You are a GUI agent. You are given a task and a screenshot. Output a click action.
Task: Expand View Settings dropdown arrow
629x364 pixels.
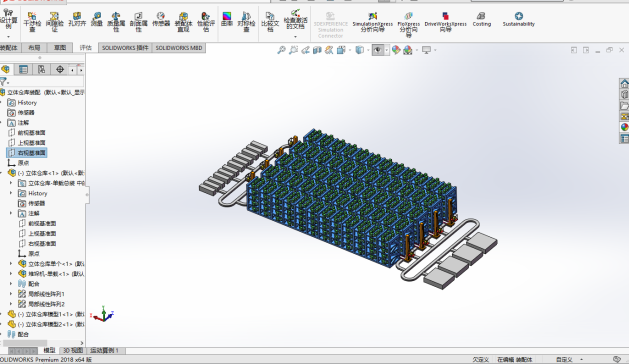click(435, 50)
